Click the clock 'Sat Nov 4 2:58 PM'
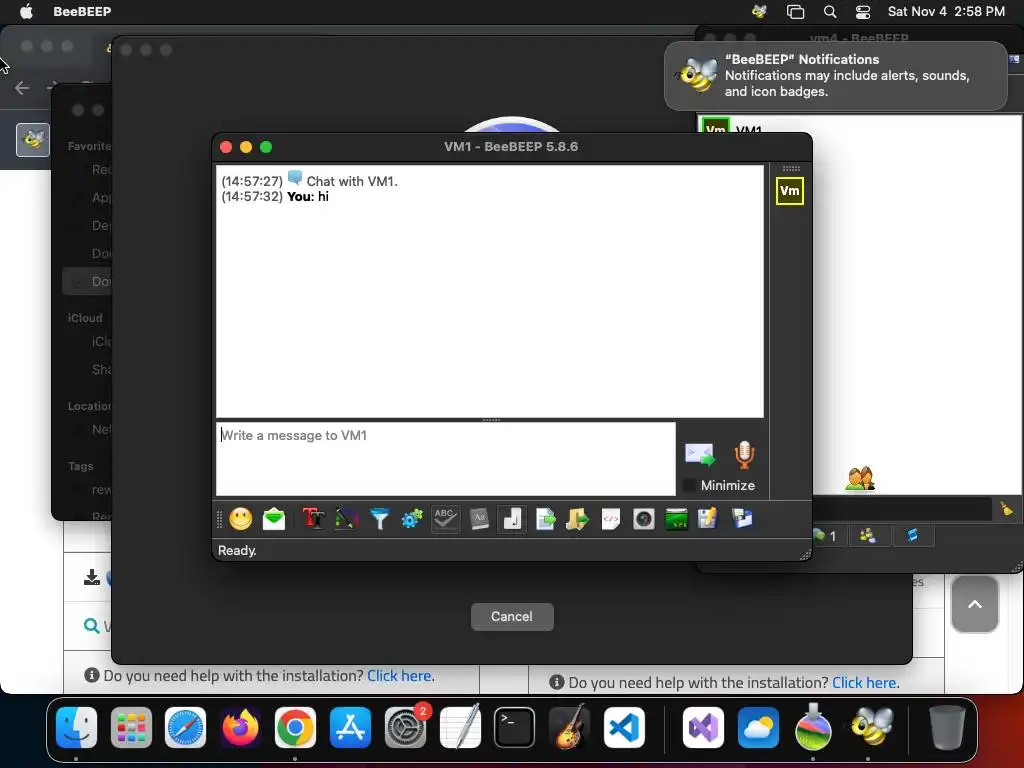Viewport: 1024px width, 768px height. click(x=946, y=11)
